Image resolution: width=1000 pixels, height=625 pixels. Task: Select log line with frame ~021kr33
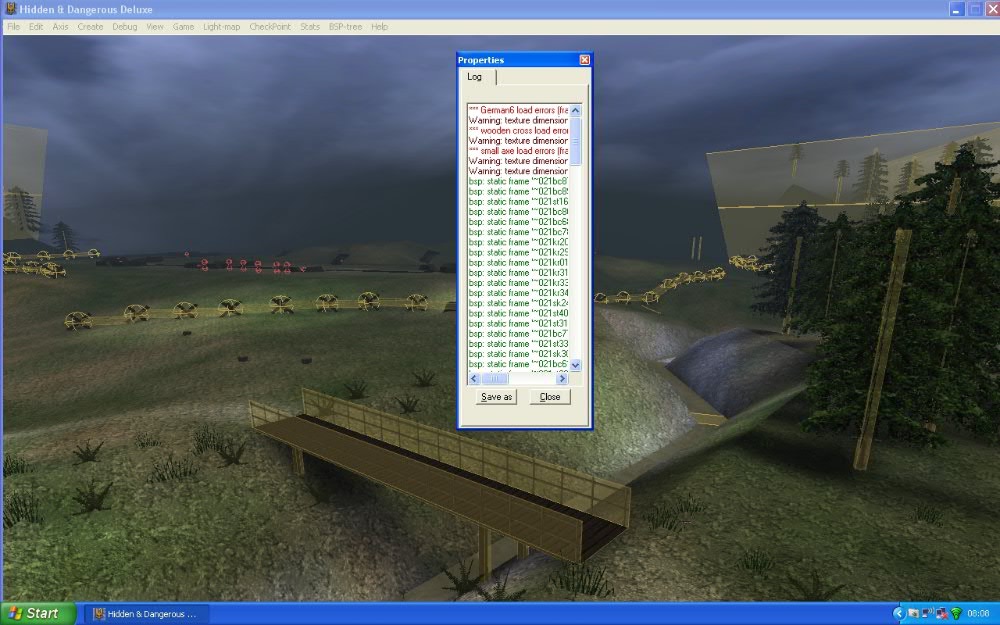coord(518,283)
